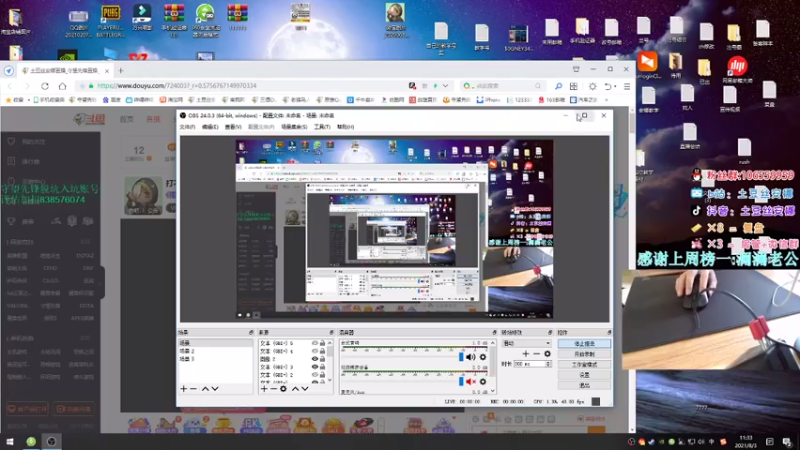Toggle lock on the 图像 2 source

[x=322, y=359]
